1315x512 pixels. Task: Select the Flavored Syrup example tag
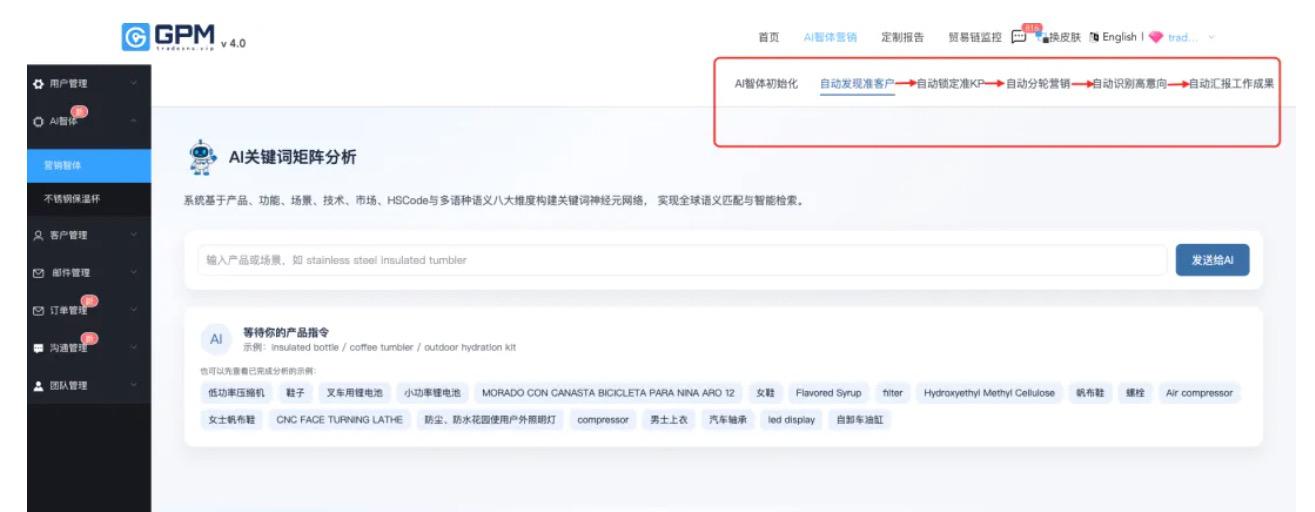tap(828, 393)
